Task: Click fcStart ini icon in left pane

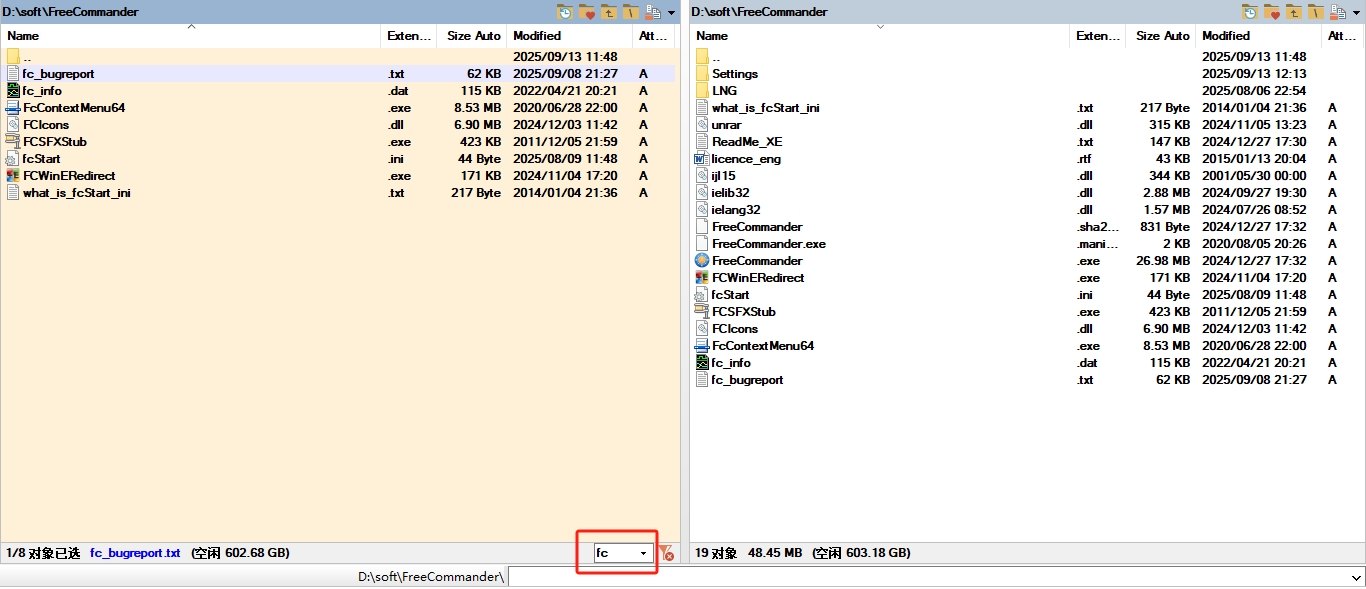Action: (x=13, y=159)
